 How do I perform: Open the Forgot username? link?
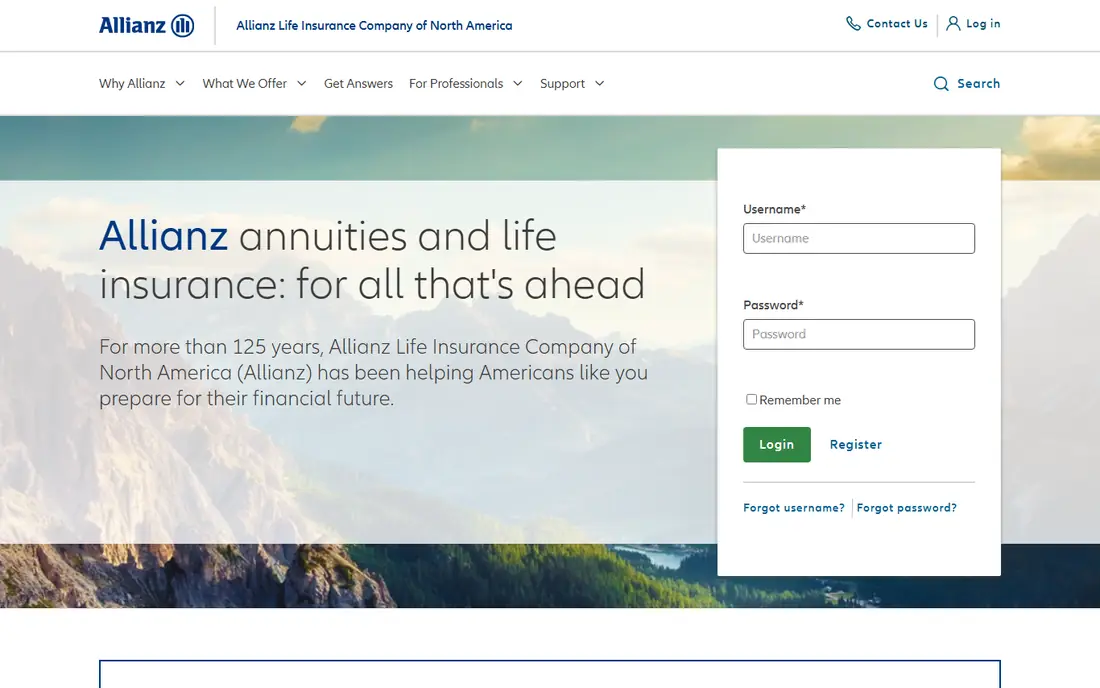(793, 508)
